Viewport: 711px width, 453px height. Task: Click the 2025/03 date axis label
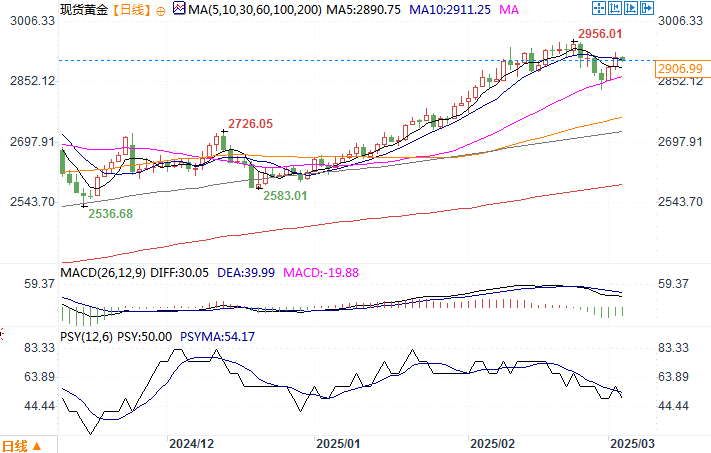pos(633,444)
